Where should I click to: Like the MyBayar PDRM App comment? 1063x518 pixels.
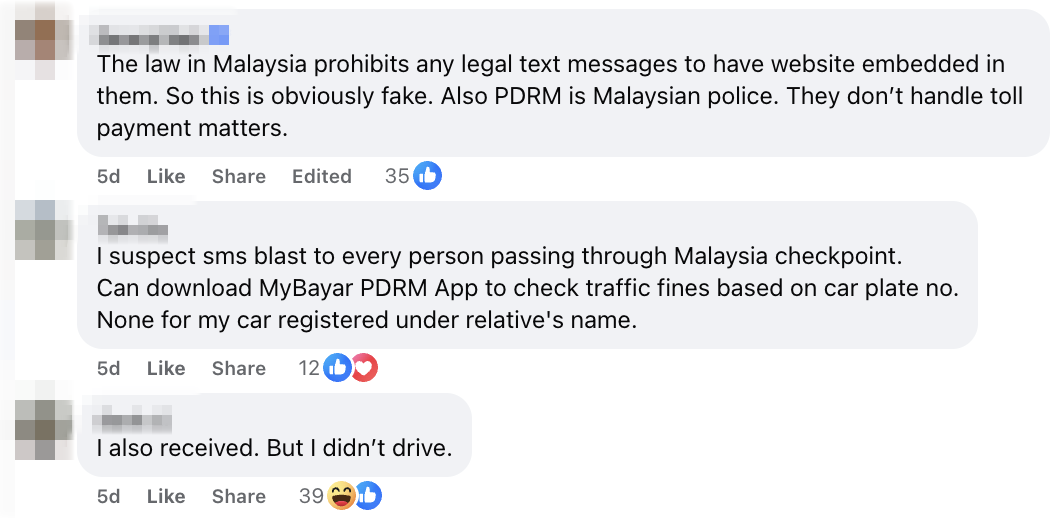166,368
